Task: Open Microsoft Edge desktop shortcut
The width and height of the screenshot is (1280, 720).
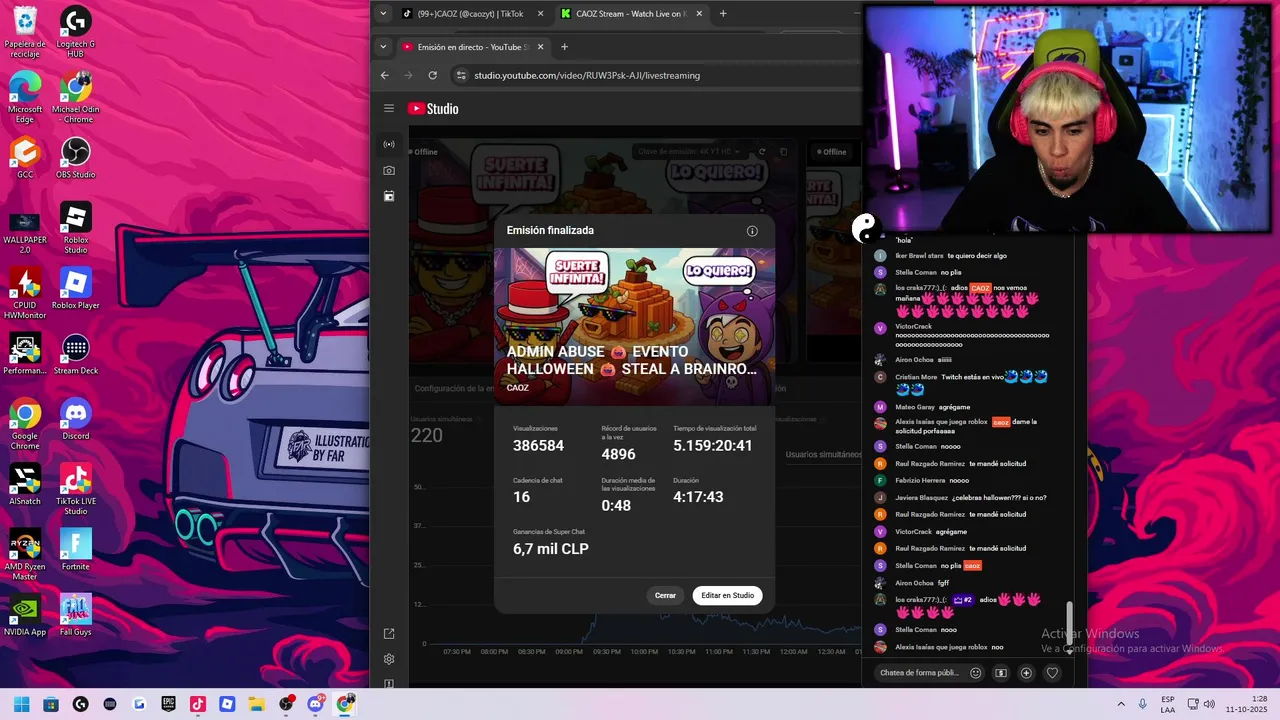Action: coord(25,96)
